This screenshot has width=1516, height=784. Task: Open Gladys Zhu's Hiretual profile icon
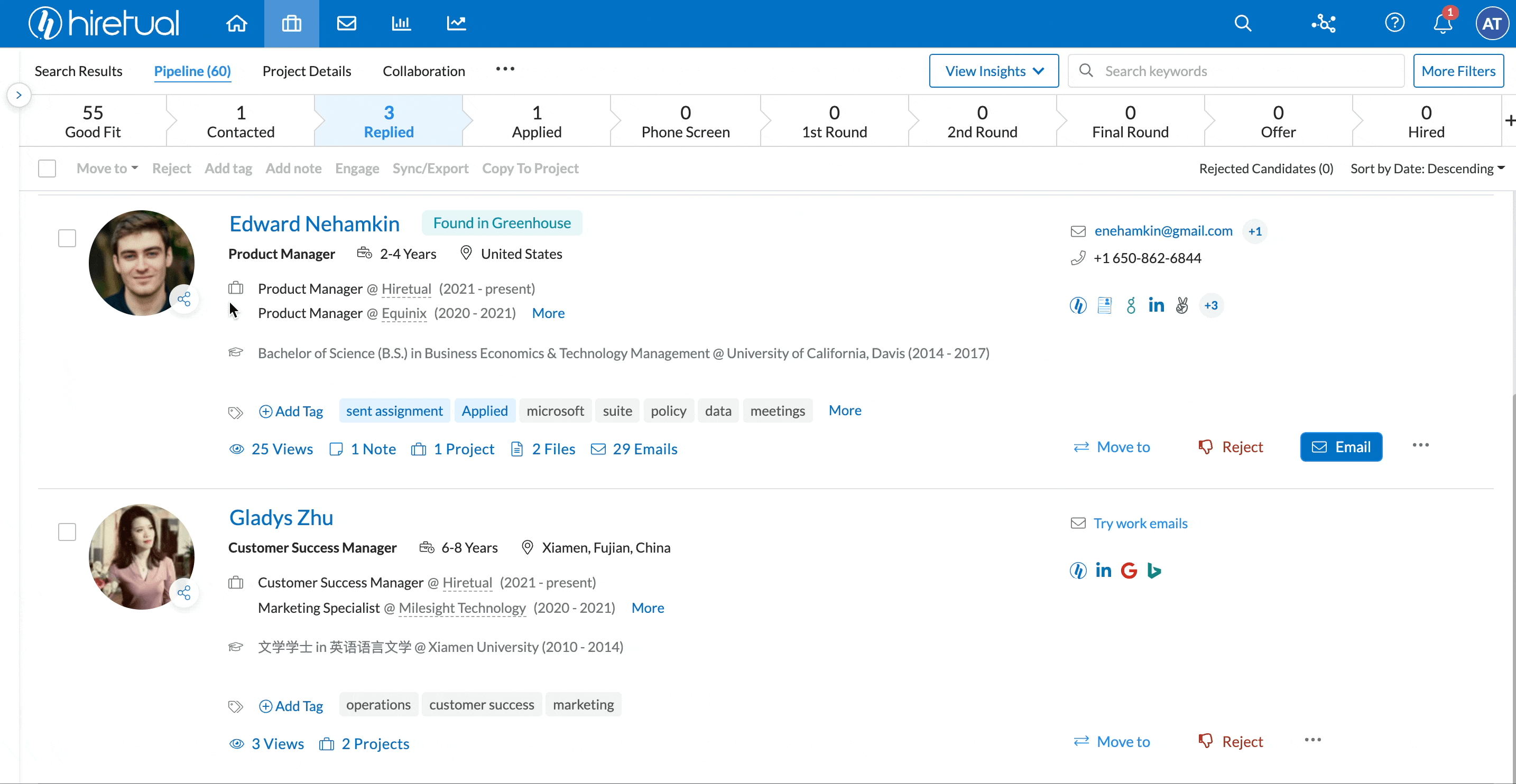tap(1078, 570)
